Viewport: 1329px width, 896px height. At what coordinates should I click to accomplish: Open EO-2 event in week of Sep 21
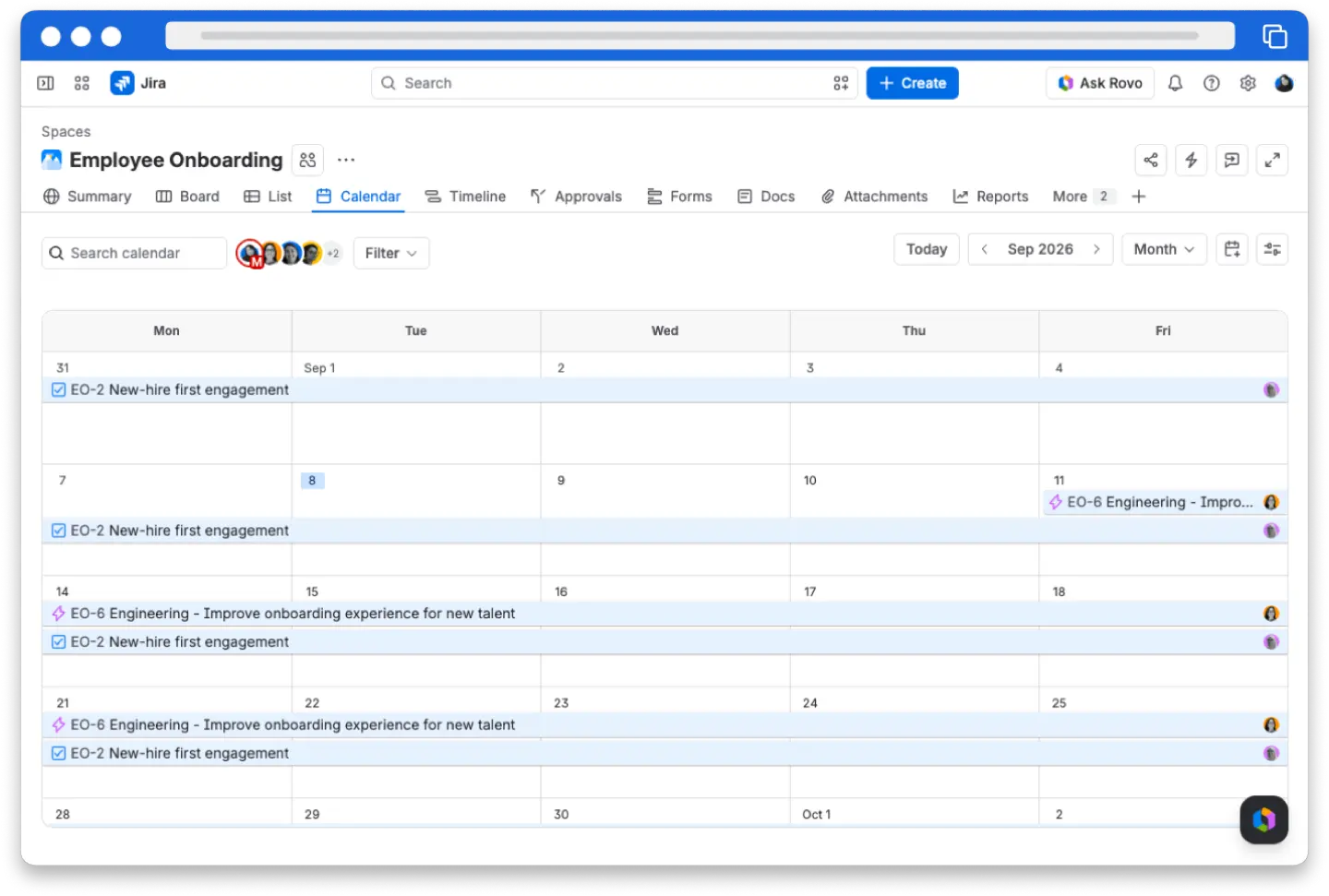pyautogui.click(x=664, y=754)
